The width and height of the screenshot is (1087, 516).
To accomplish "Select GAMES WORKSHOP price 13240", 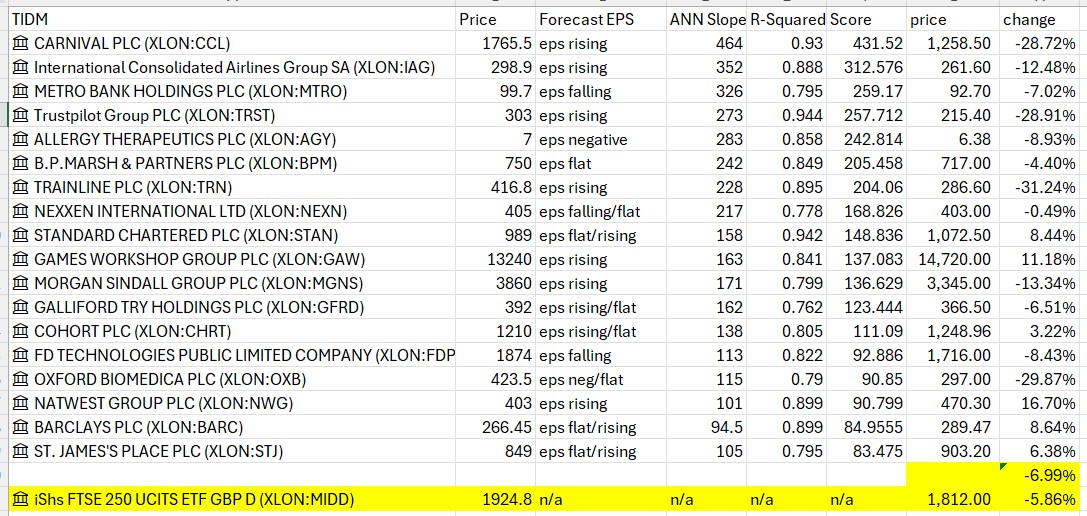I will coord(496,260).
